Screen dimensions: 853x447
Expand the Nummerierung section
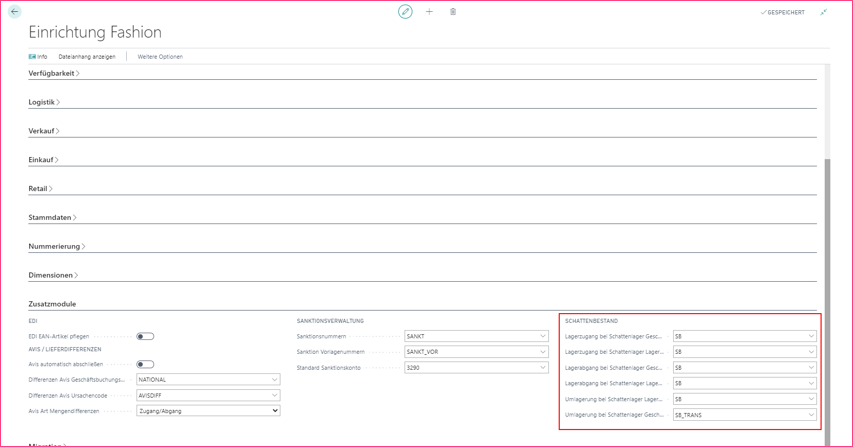56,246
